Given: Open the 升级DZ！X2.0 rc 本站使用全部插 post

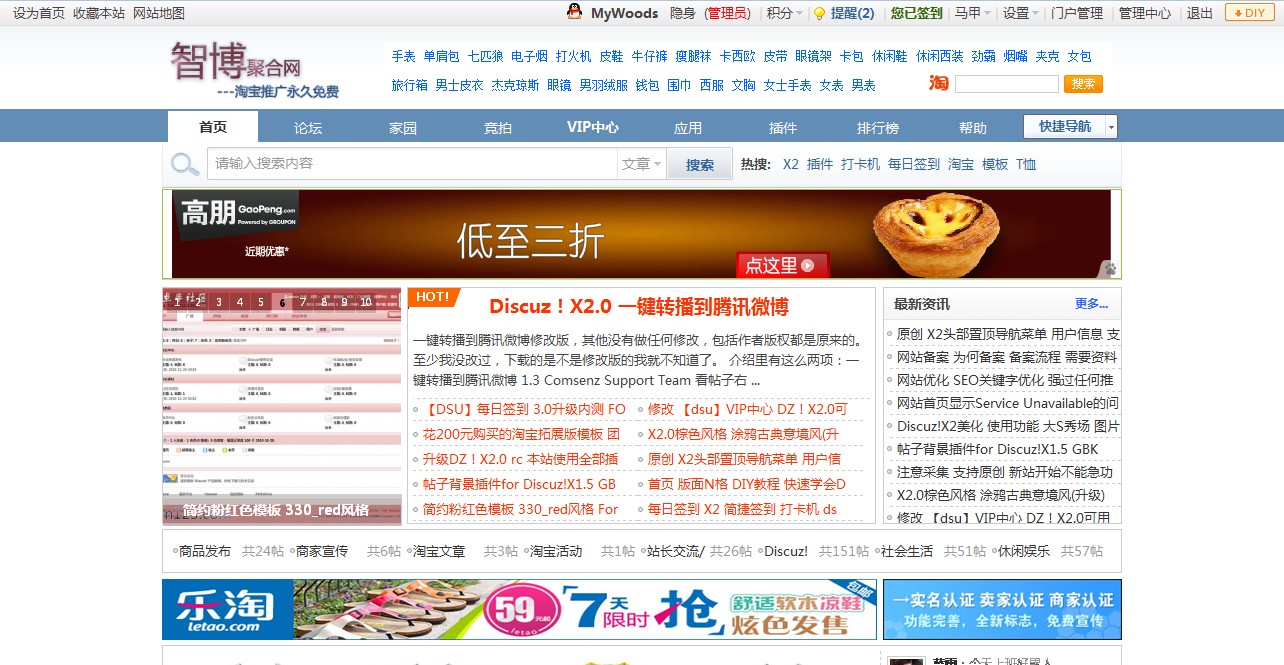Looking at the screenshot, I should point(520,459).
